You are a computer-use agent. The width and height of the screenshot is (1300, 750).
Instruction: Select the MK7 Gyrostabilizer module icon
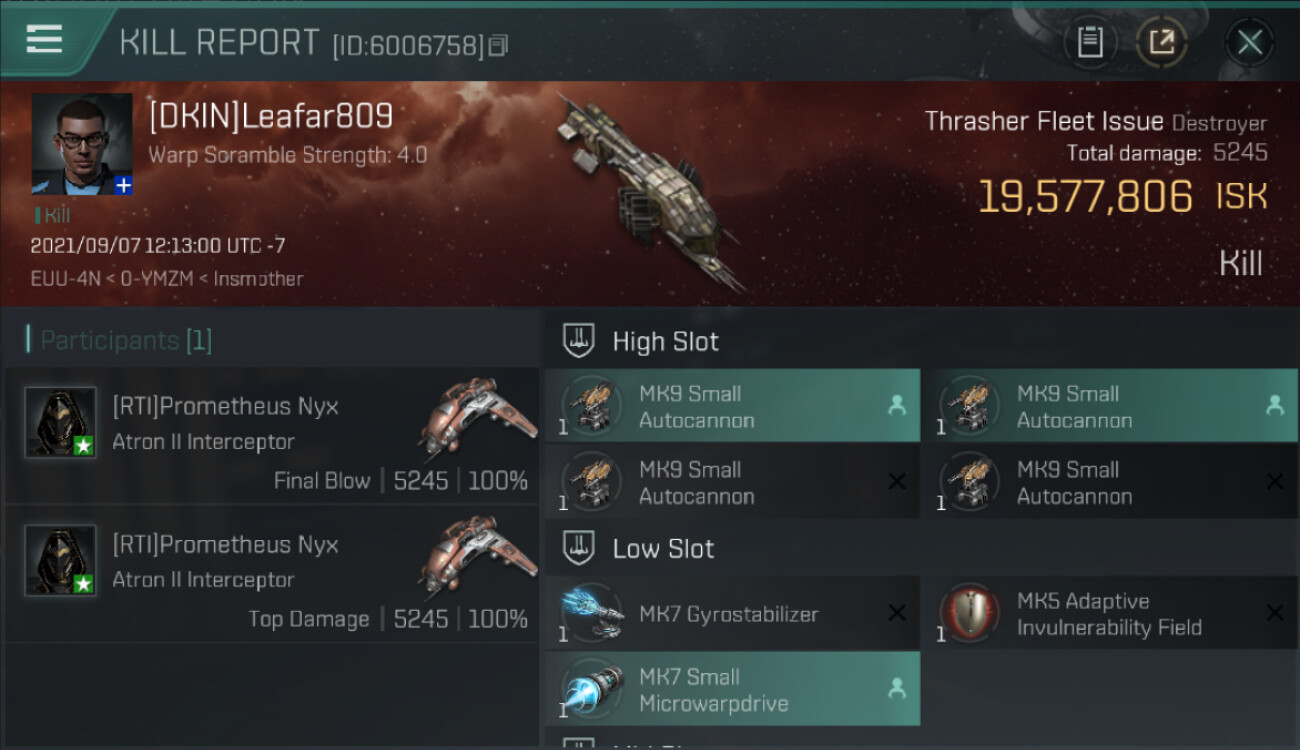tap(590, 613)
